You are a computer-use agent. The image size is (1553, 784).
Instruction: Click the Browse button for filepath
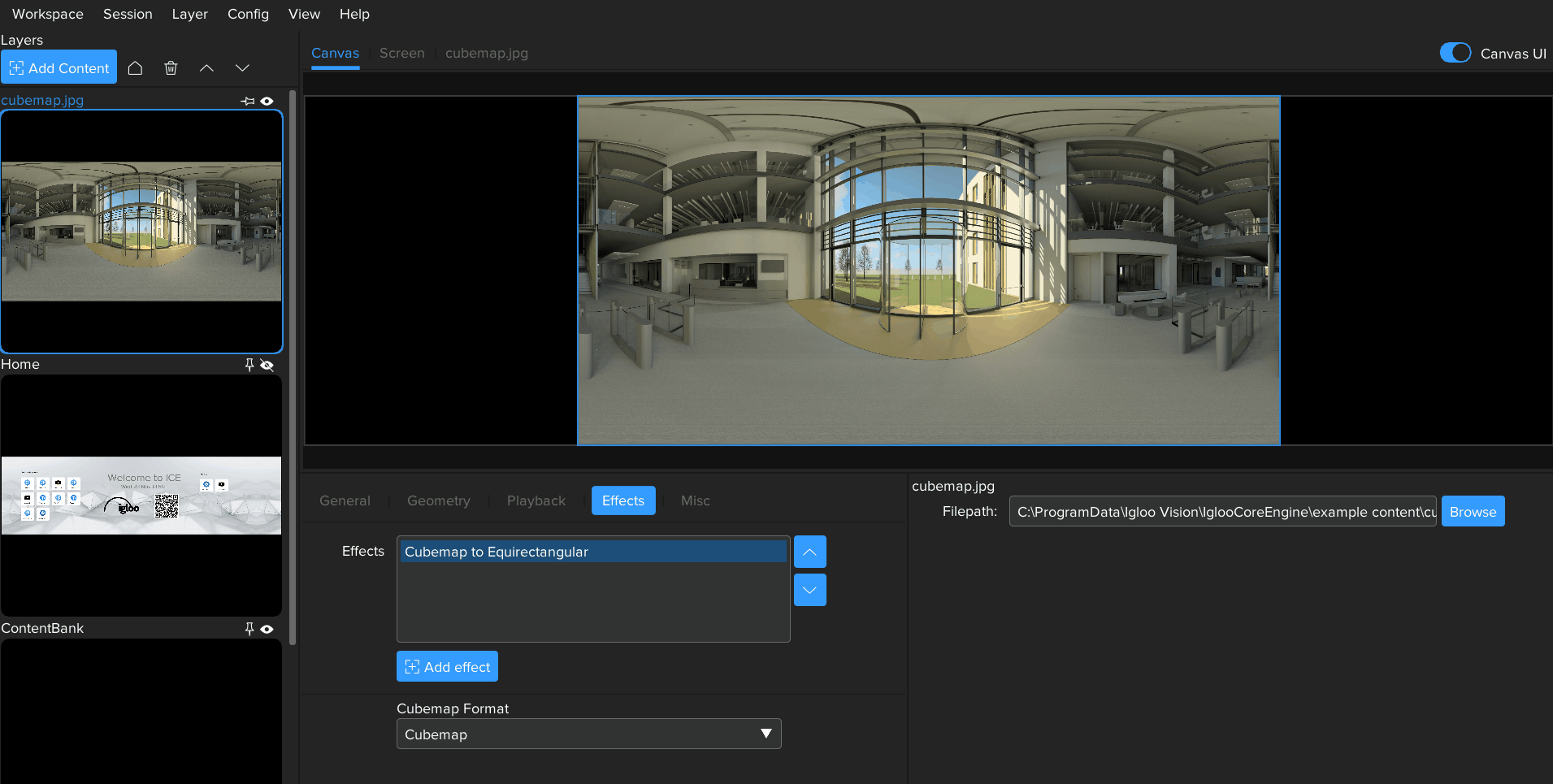(1473, 512)
